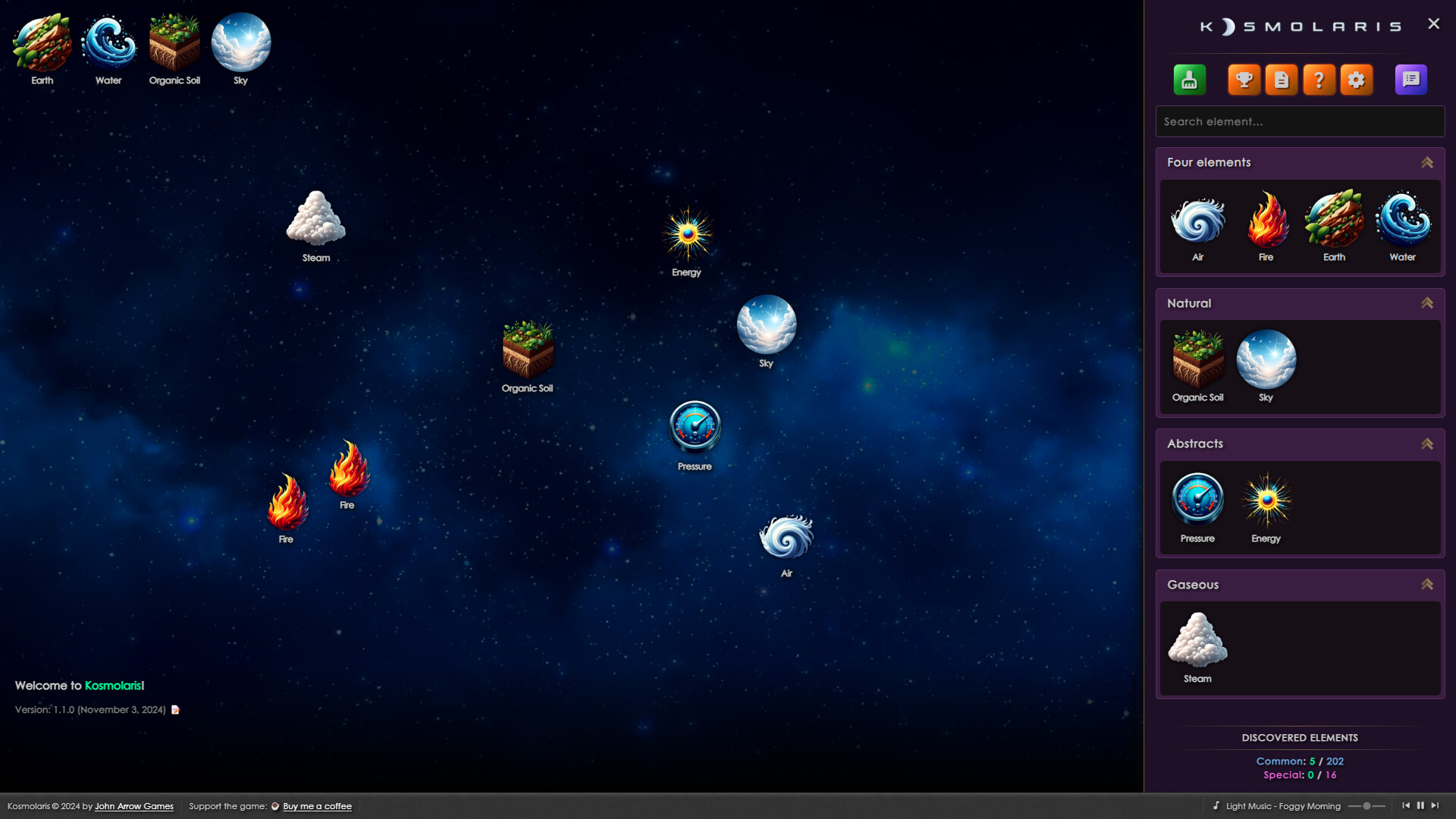Image resolution: width=1456 pixels, height=819 pixels.
Task: Open feedback with the purple chat icon
Action: (1410, 79)
